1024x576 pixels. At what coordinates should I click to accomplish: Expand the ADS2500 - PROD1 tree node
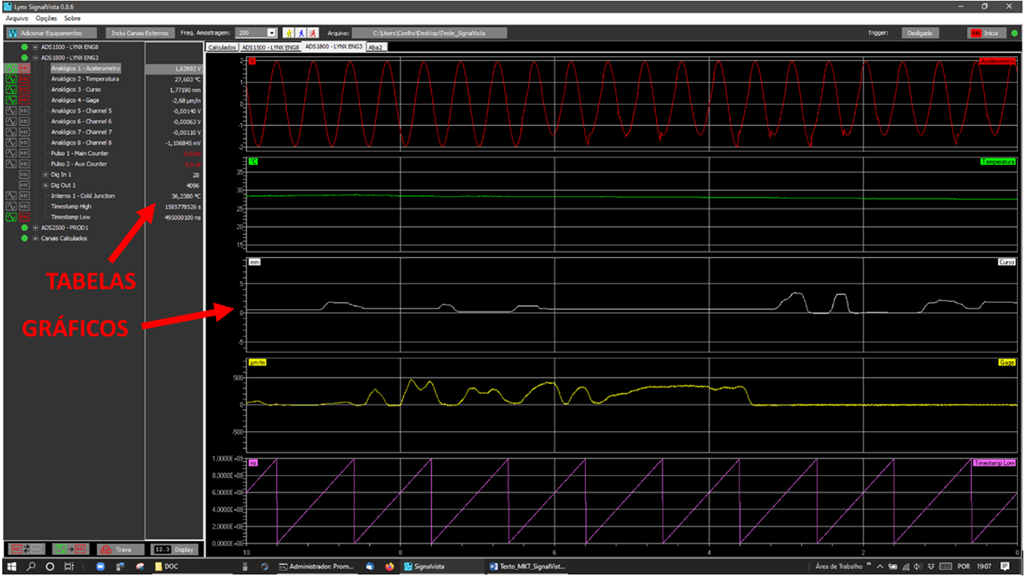click(35, 228)
